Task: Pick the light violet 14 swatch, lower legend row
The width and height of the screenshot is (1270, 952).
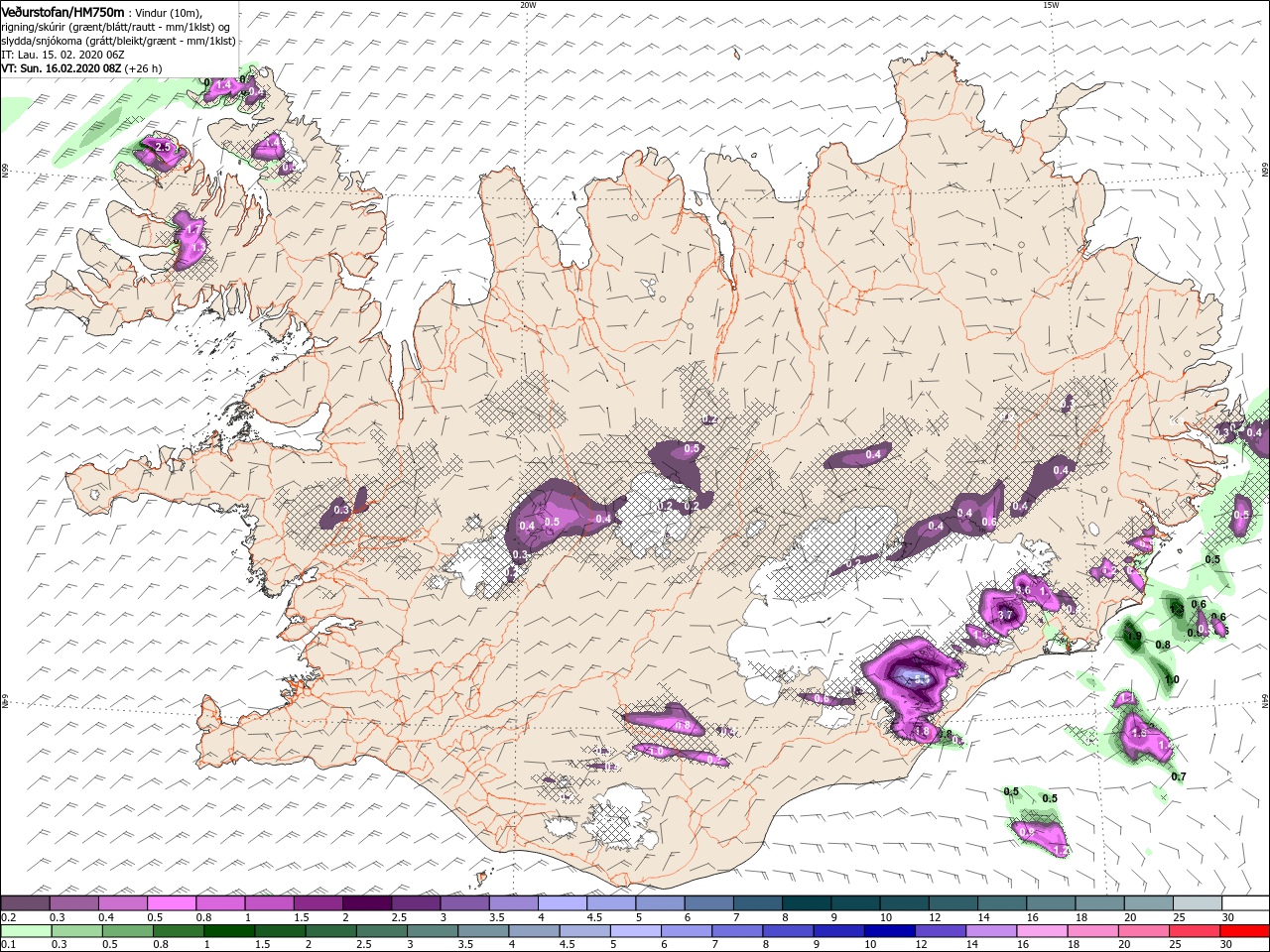Action: tap(989, 931)
